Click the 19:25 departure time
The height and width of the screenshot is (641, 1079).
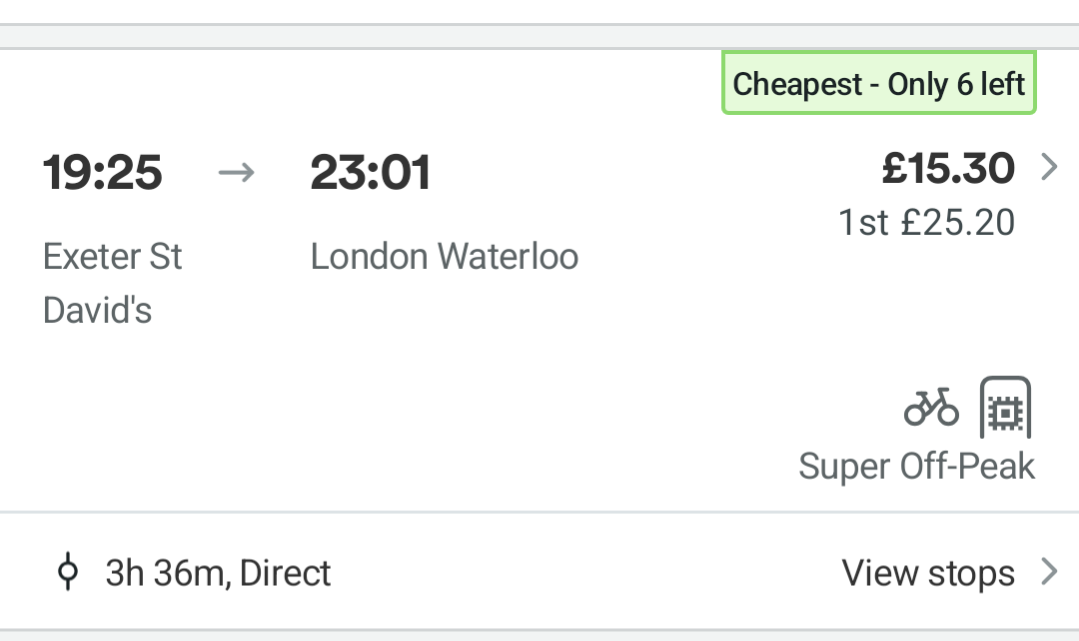(103, 172)
